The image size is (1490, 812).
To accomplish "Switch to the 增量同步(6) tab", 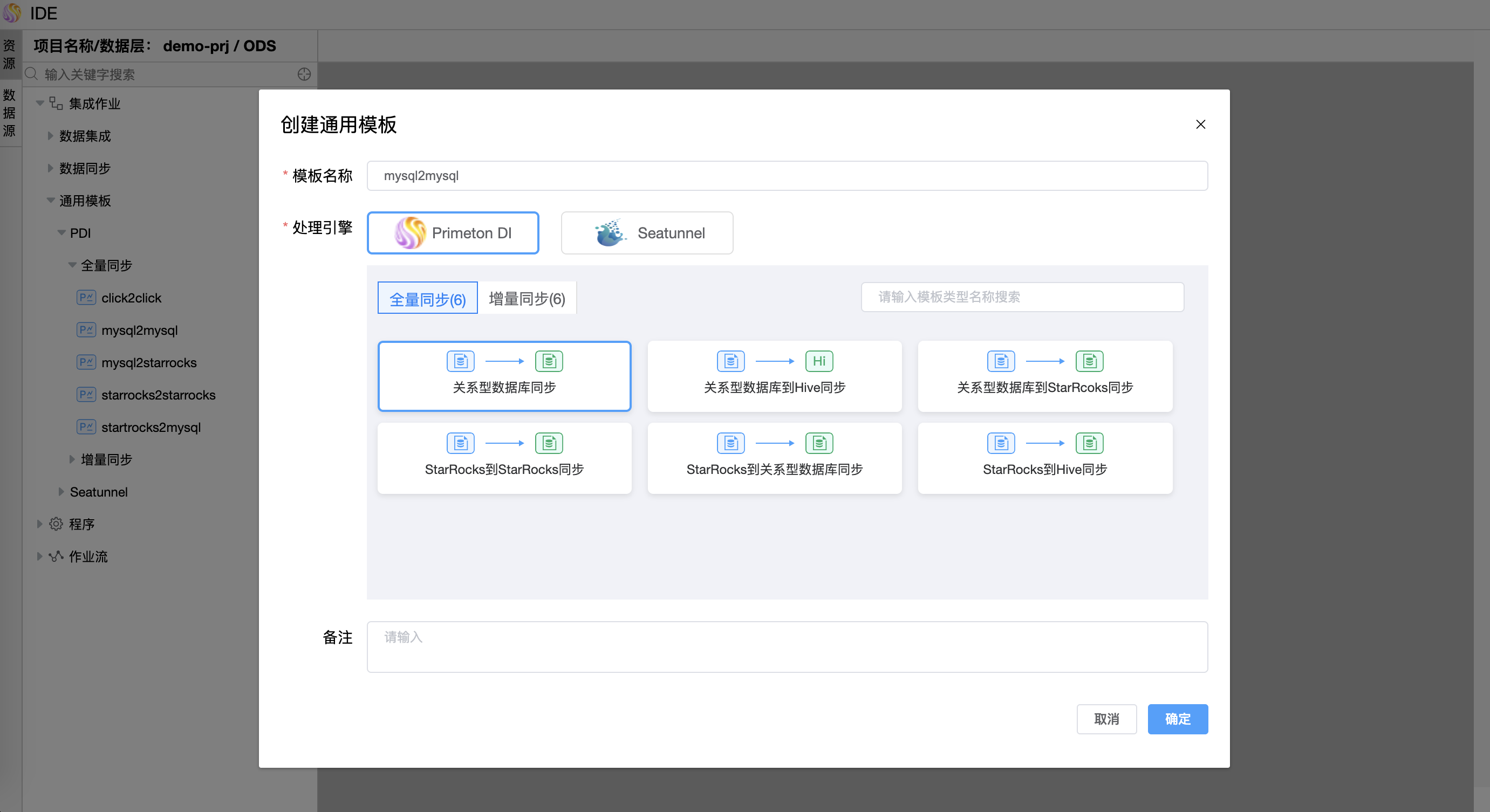I will pyautogui.click(x=527, y=299).
